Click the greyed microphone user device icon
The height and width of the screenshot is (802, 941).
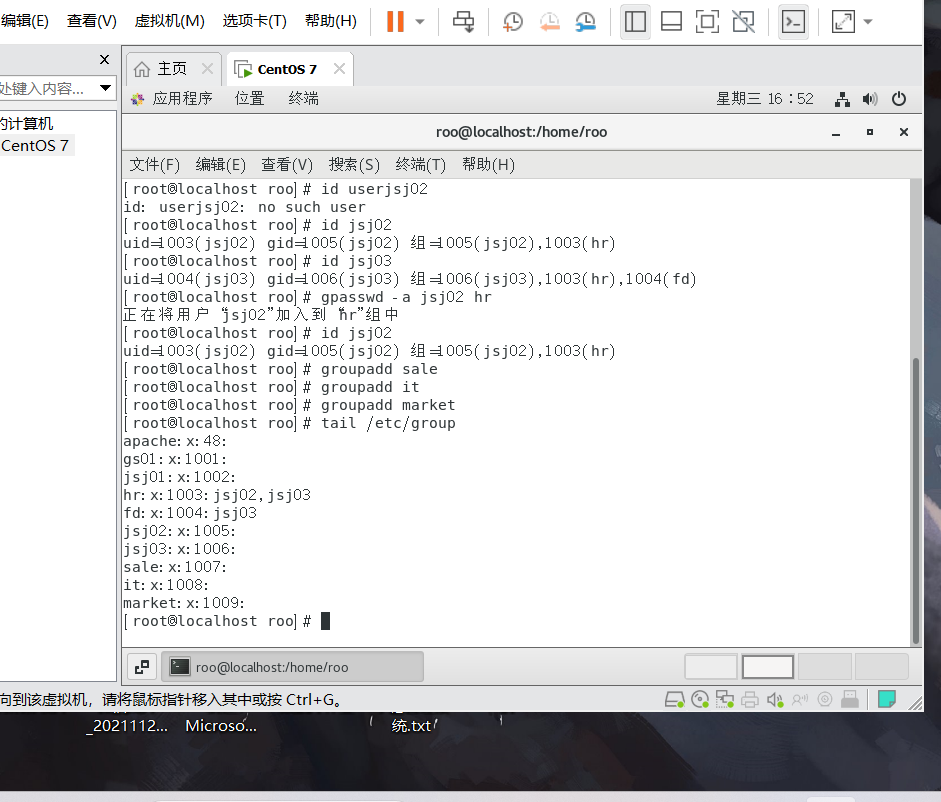pos(800,699)
